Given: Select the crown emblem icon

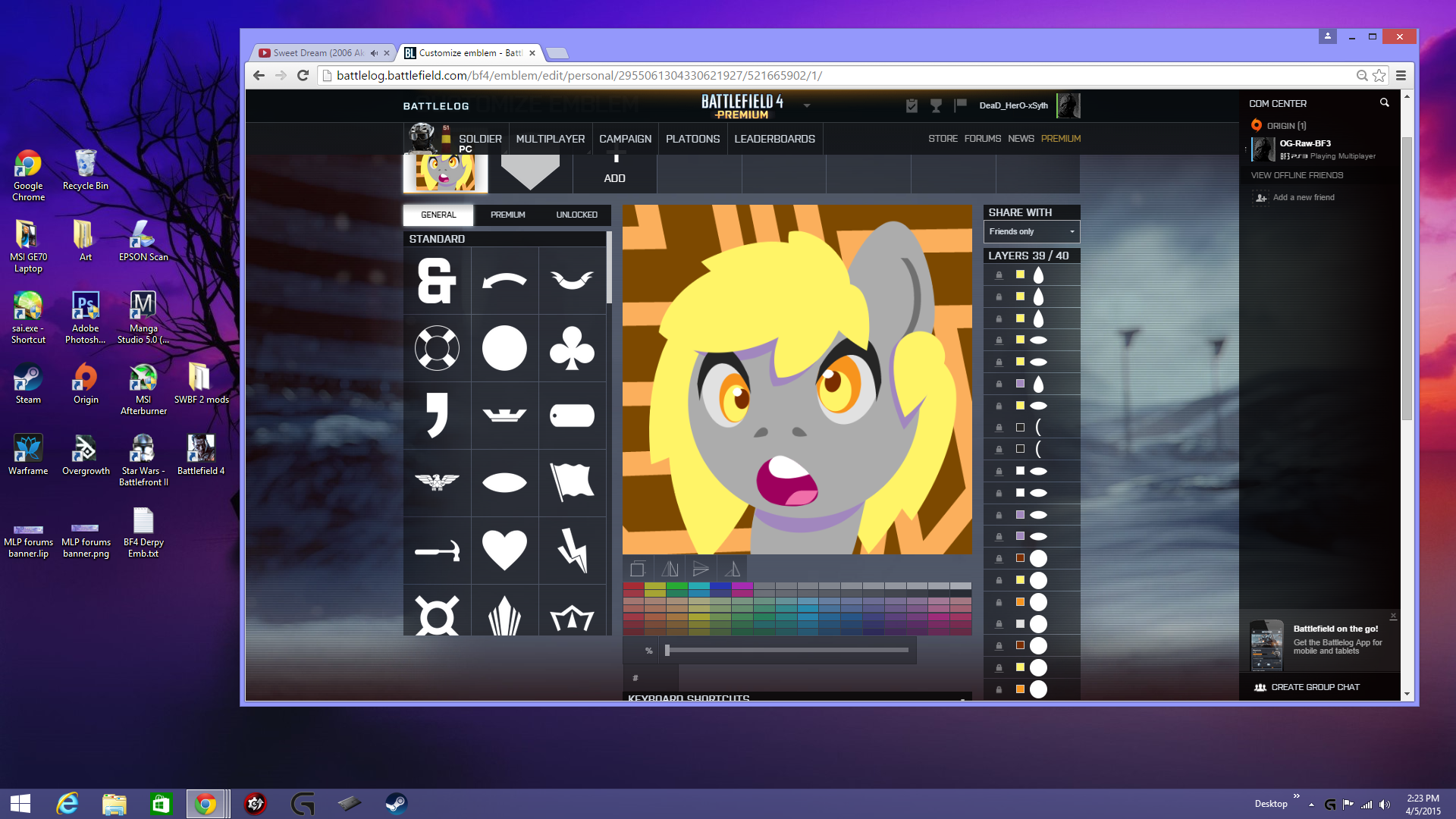Looking at the screenshot, I should click(570, 618).
